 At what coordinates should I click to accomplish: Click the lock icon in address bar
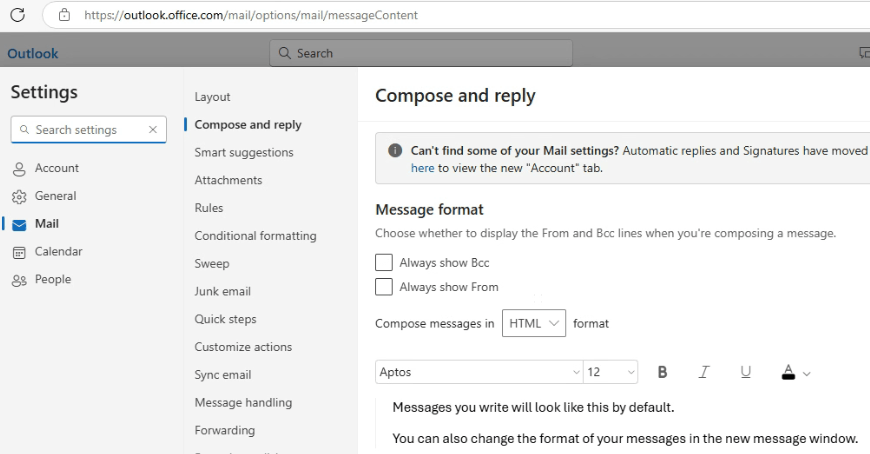pos(64,15)
